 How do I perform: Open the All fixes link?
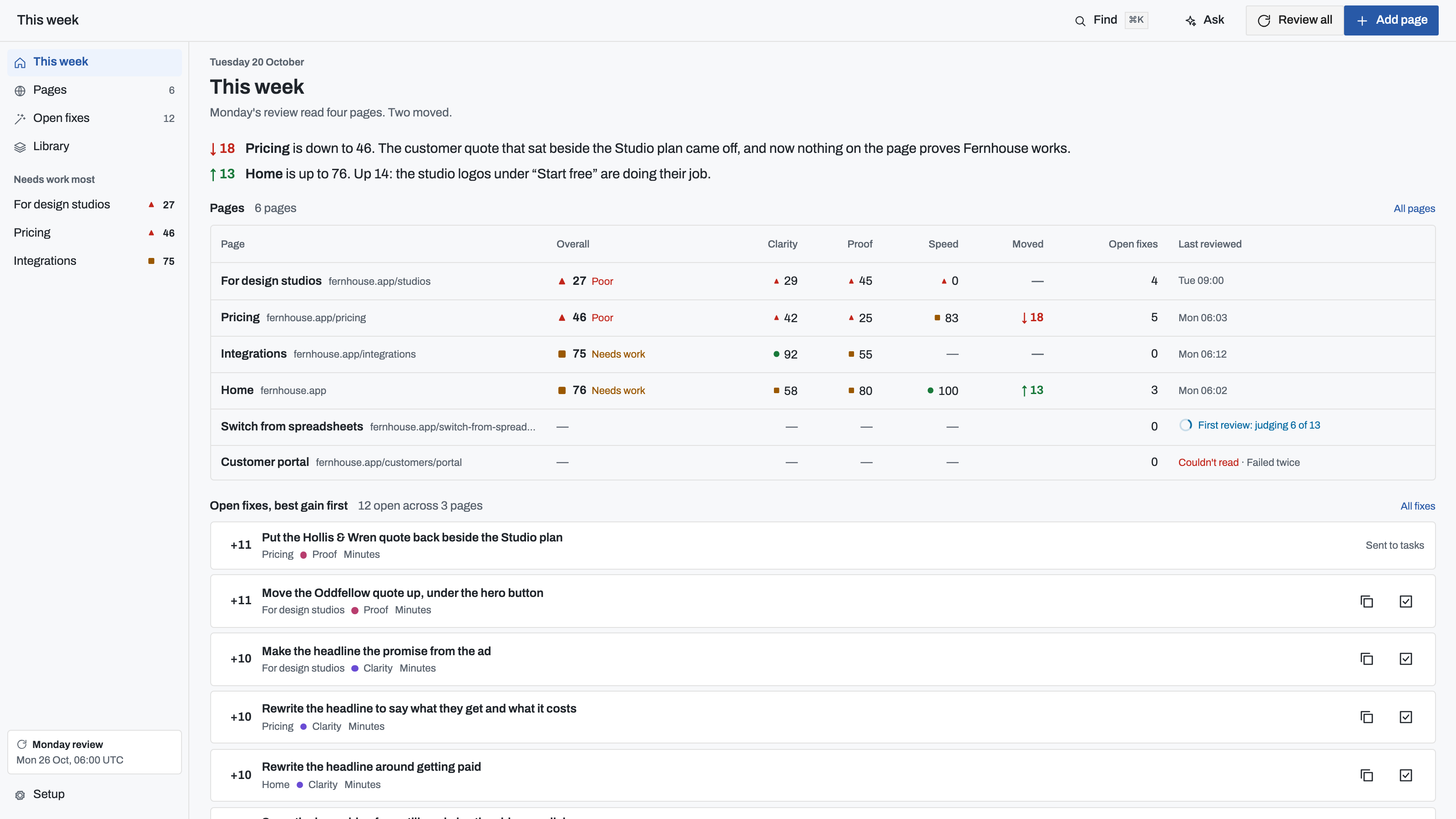[1418, 506]
